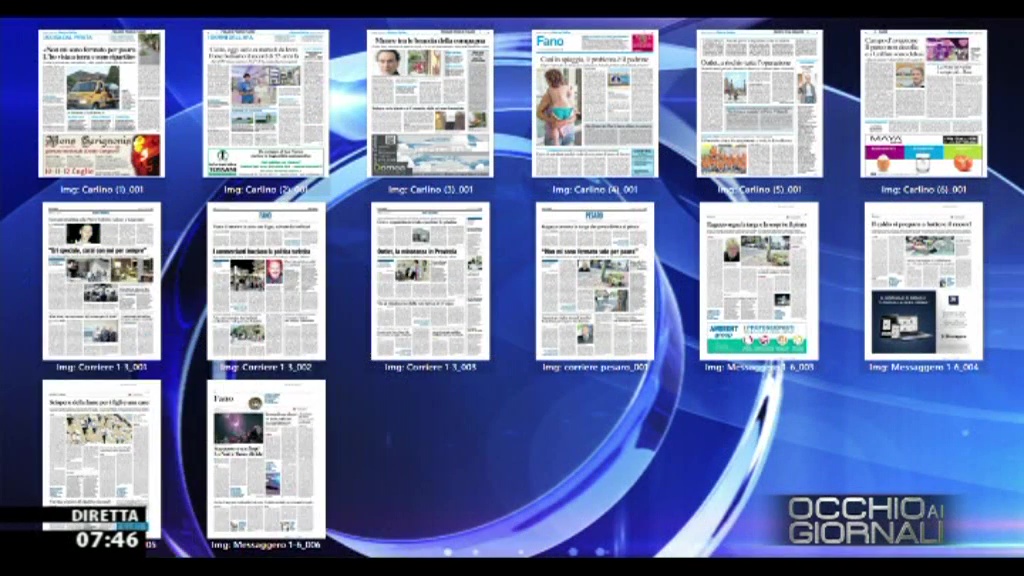Click the caption "Img: Carlino (2)_001"

(x=266, y=189)
